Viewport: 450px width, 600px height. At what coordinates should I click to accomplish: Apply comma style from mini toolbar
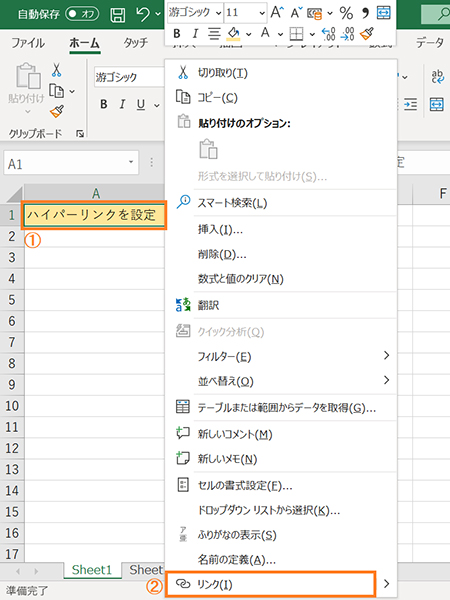point(365,13)
